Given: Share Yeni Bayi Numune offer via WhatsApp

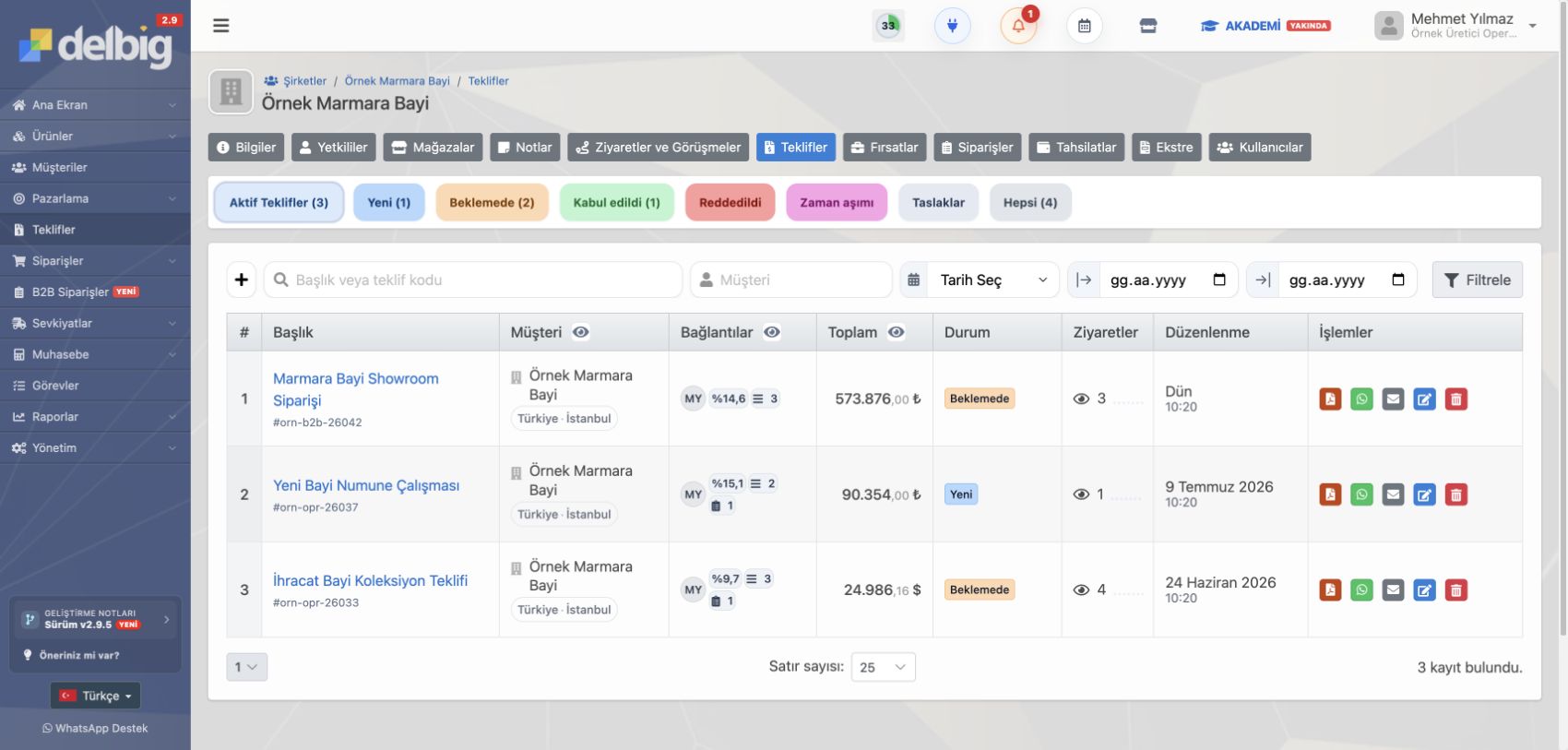Looking at the screenshot, I should pyautogui.click(x=1361, y=494).
